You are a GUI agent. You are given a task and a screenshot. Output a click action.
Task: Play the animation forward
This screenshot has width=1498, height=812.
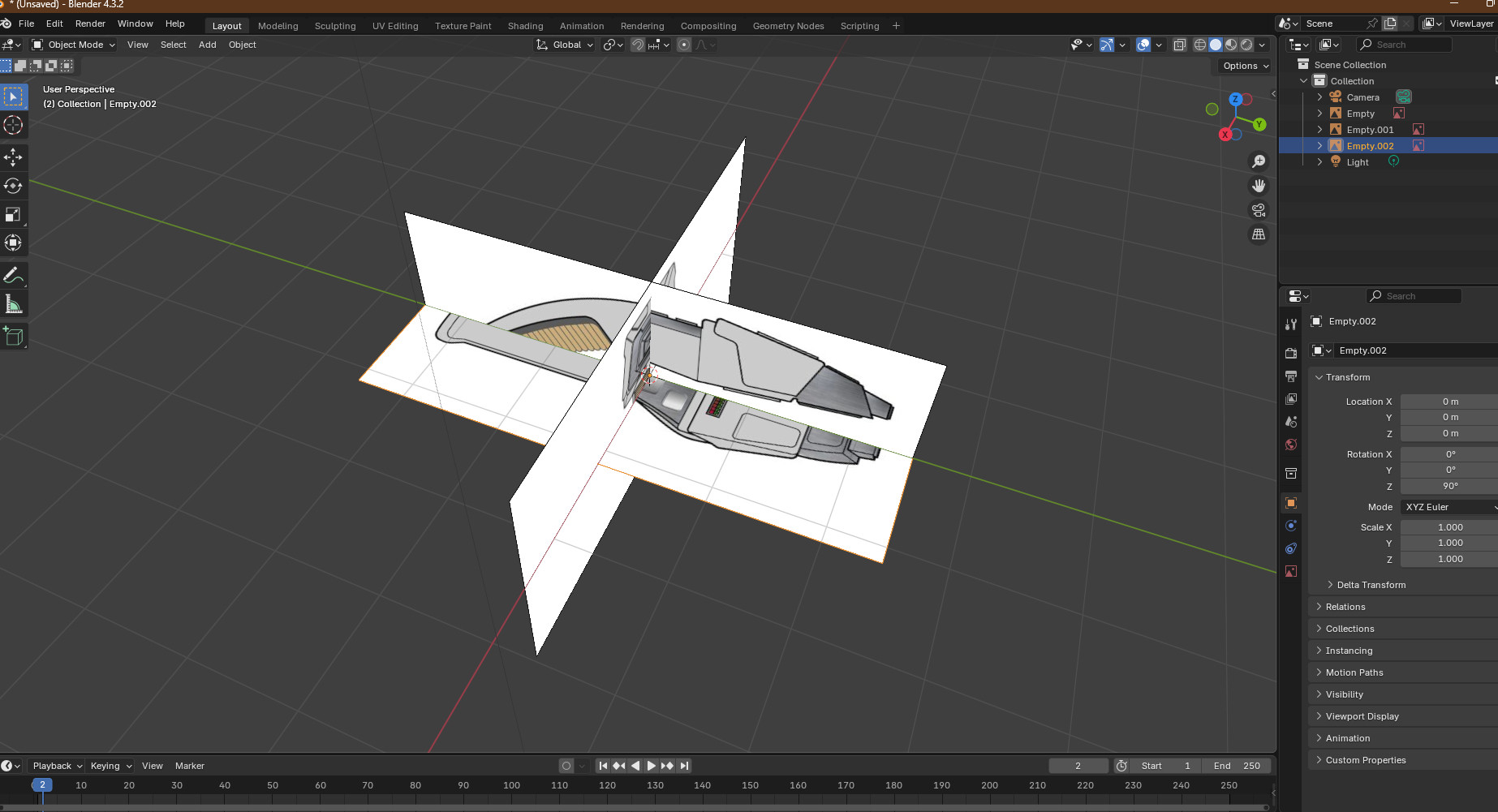pos(651,766)
